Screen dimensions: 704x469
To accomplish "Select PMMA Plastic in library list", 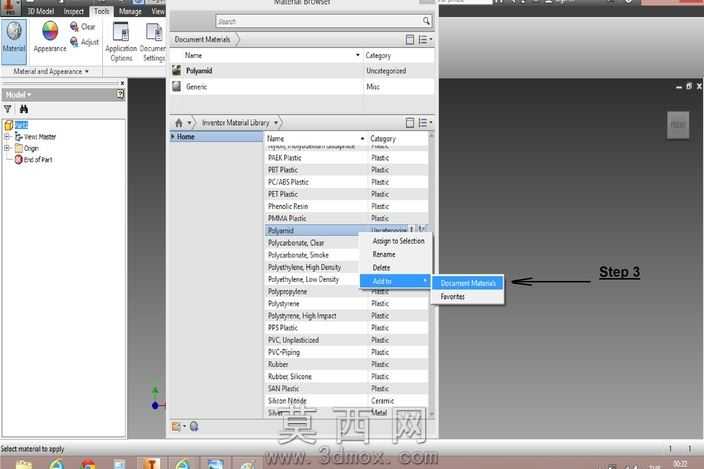I will tap(347, 219).
